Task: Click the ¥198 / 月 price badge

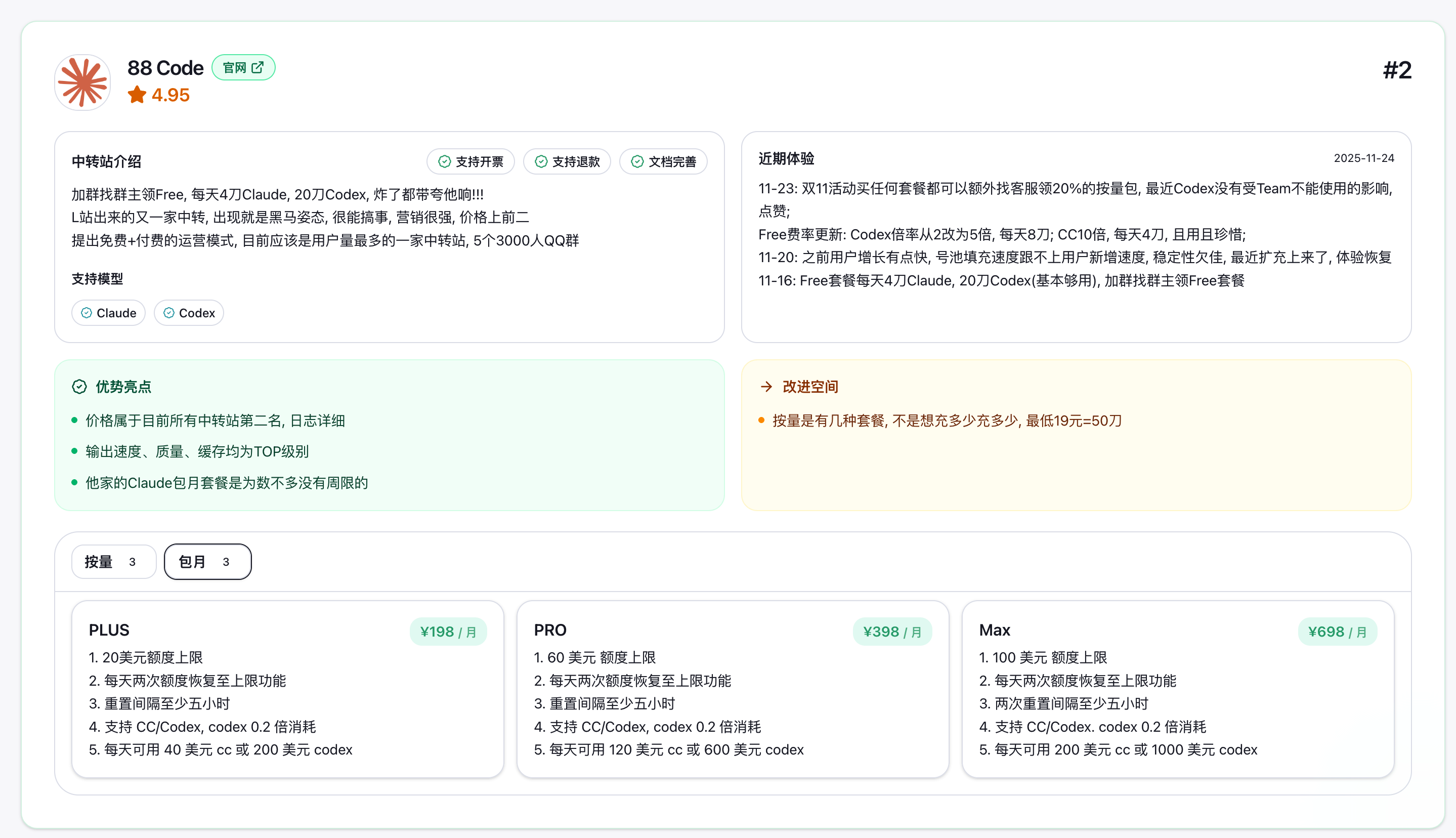Action: (448, 632)
